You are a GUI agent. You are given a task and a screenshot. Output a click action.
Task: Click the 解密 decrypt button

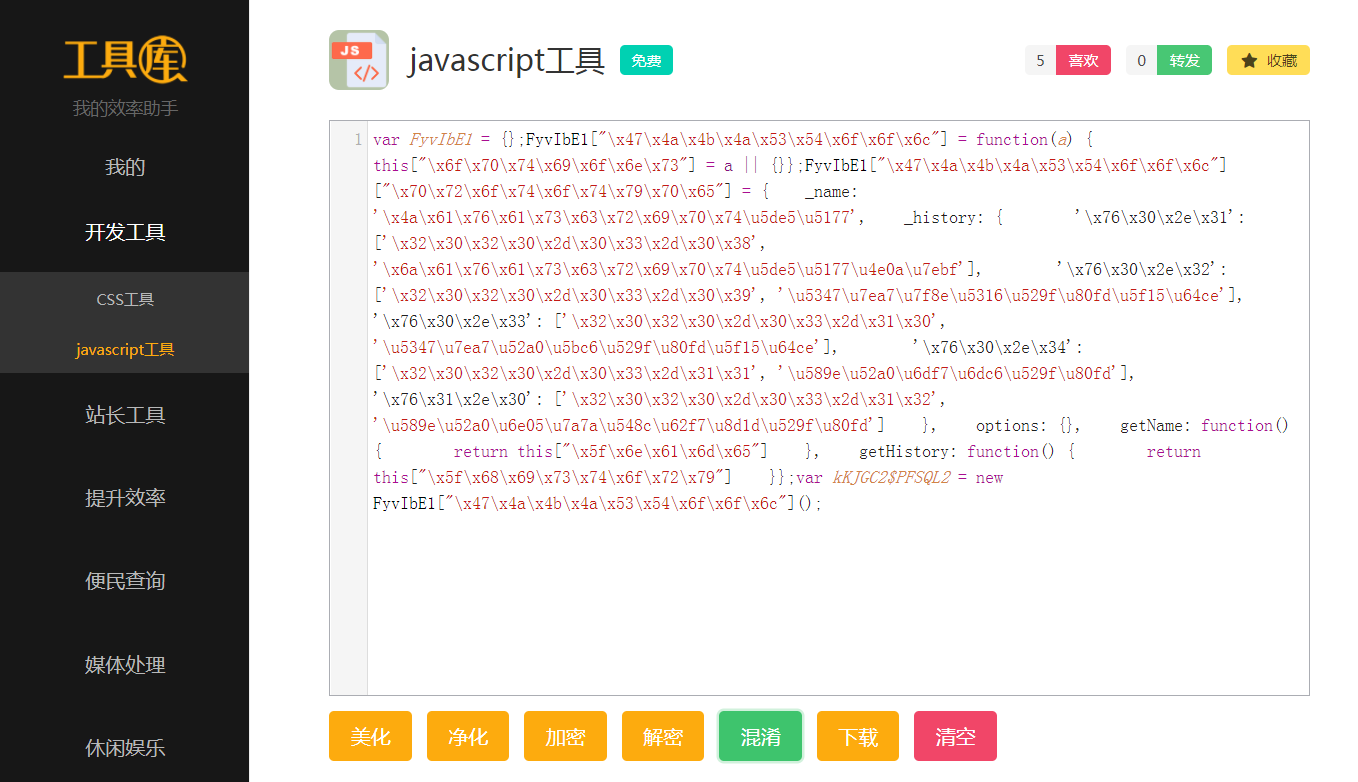(x=662, y=737)
